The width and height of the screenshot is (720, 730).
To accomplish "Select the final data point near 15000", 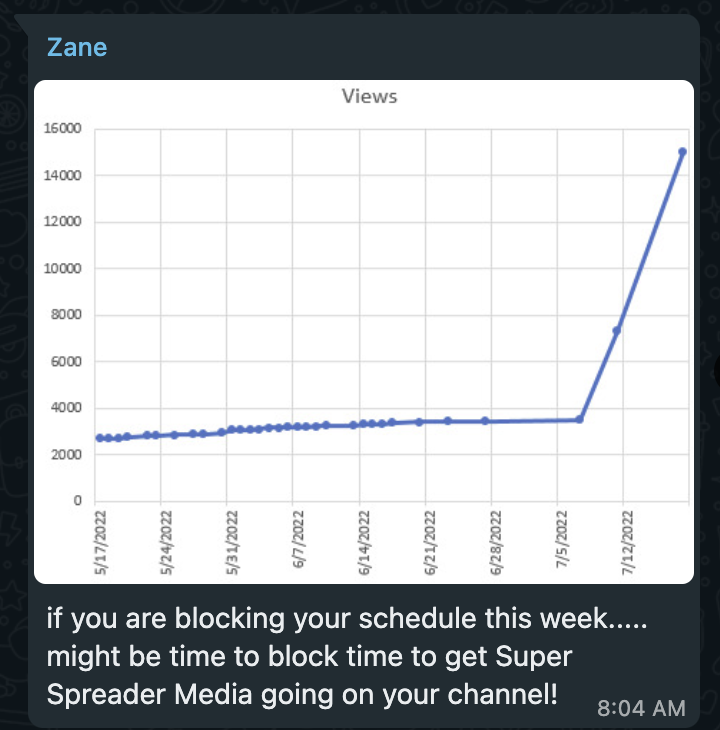I will (682, 152).
